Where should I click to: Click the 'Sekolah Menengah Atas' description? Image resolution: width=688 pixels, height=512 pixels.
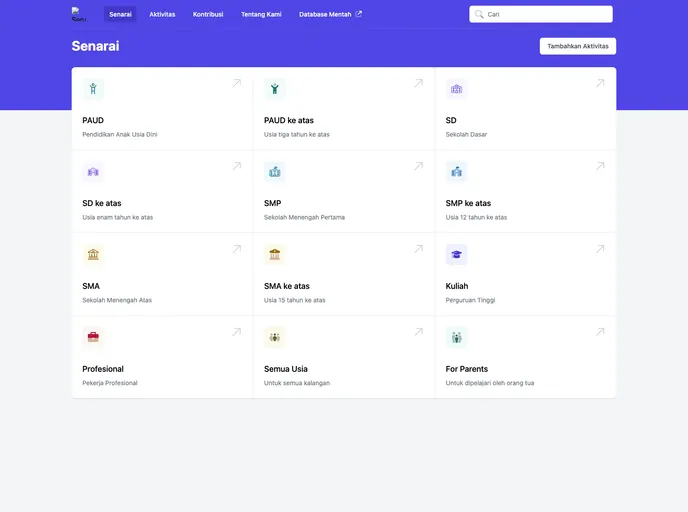(117, 300)
